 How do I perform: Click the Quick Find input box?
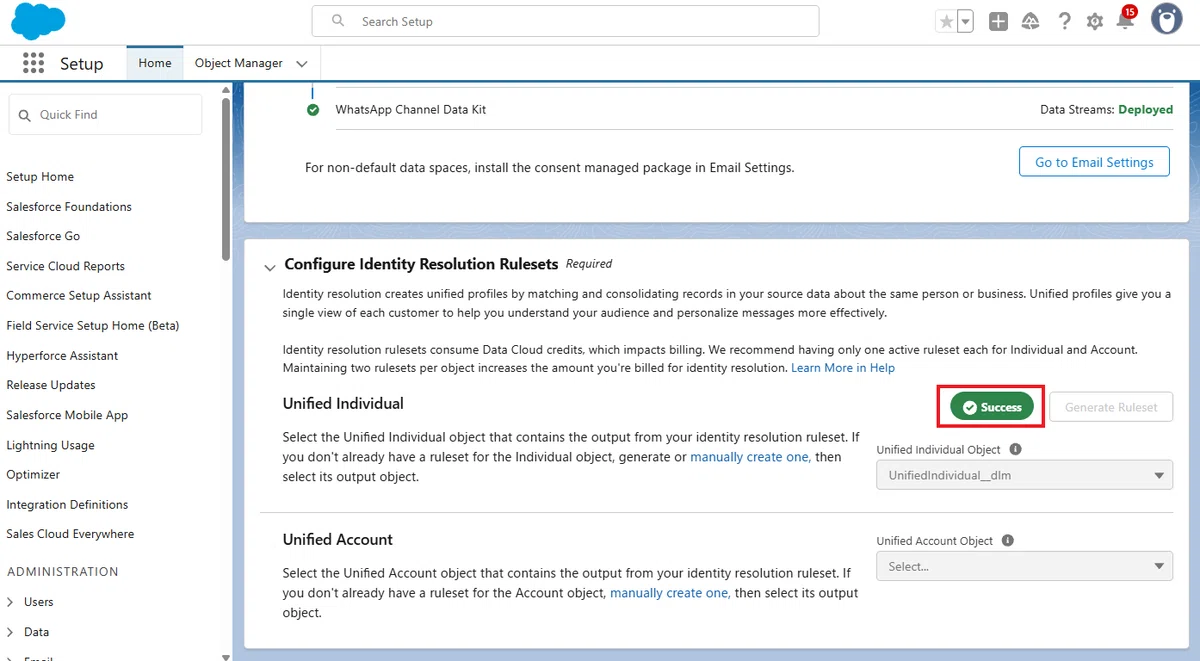pos(105,115)
